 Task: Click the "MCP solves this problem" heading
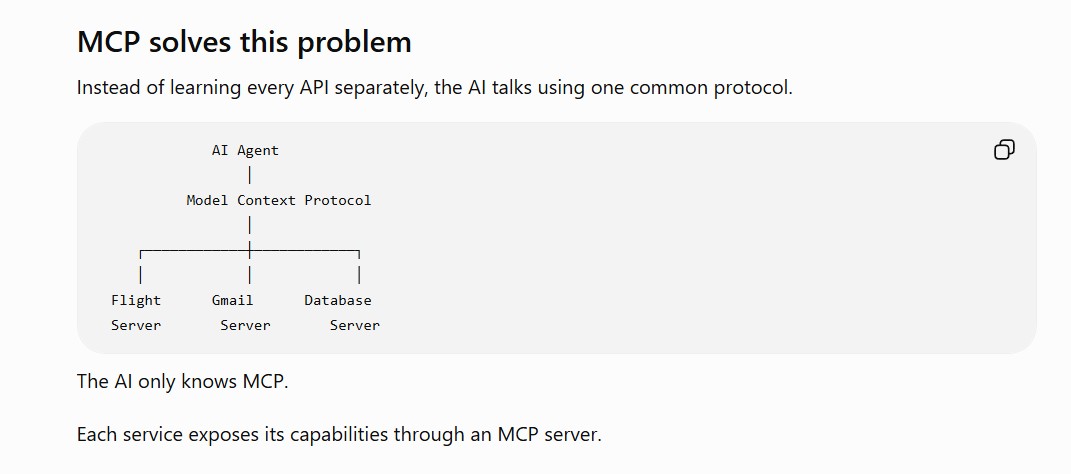tap(244, 42)
